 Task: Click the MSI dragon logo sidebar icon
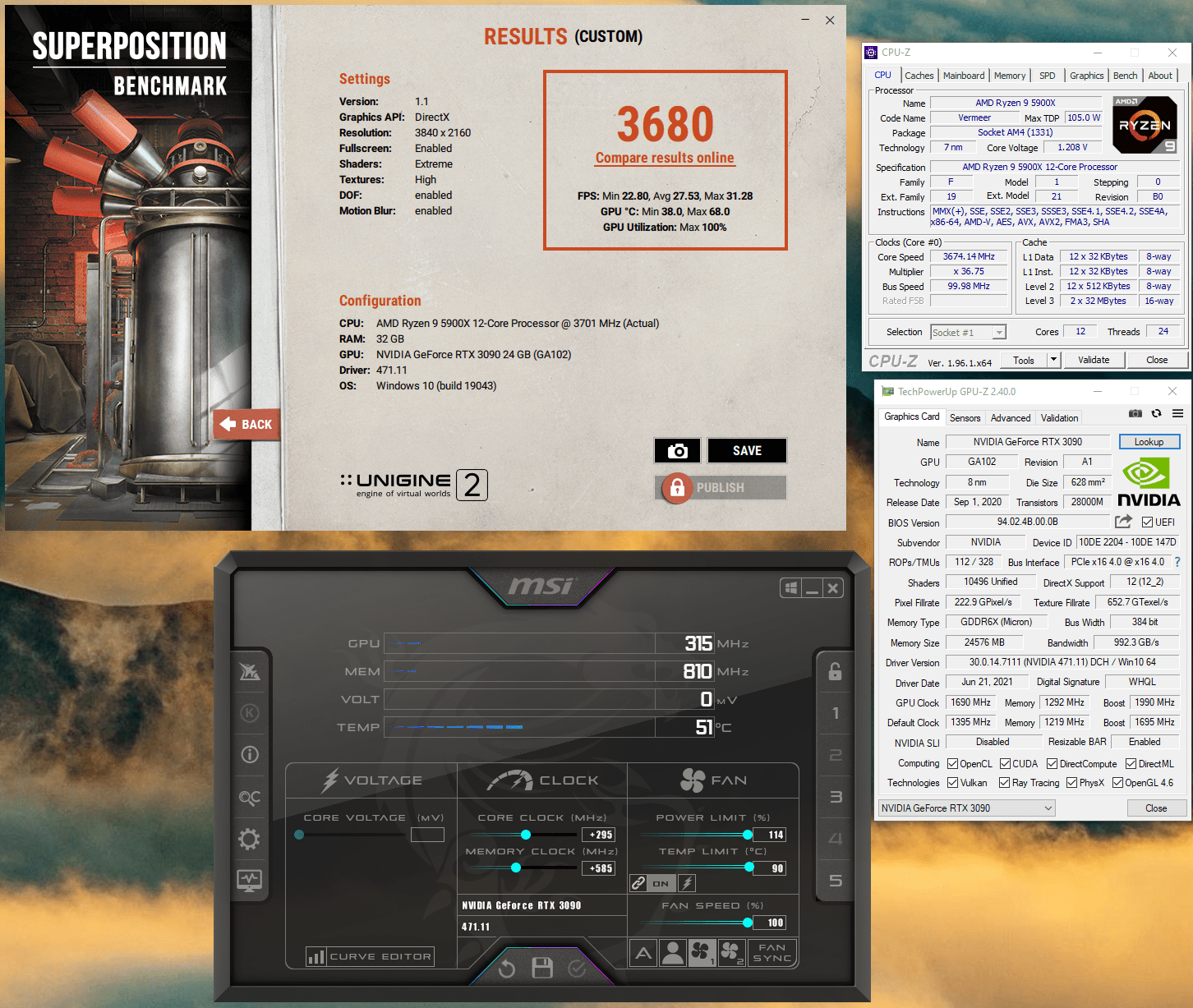(249, 671)
